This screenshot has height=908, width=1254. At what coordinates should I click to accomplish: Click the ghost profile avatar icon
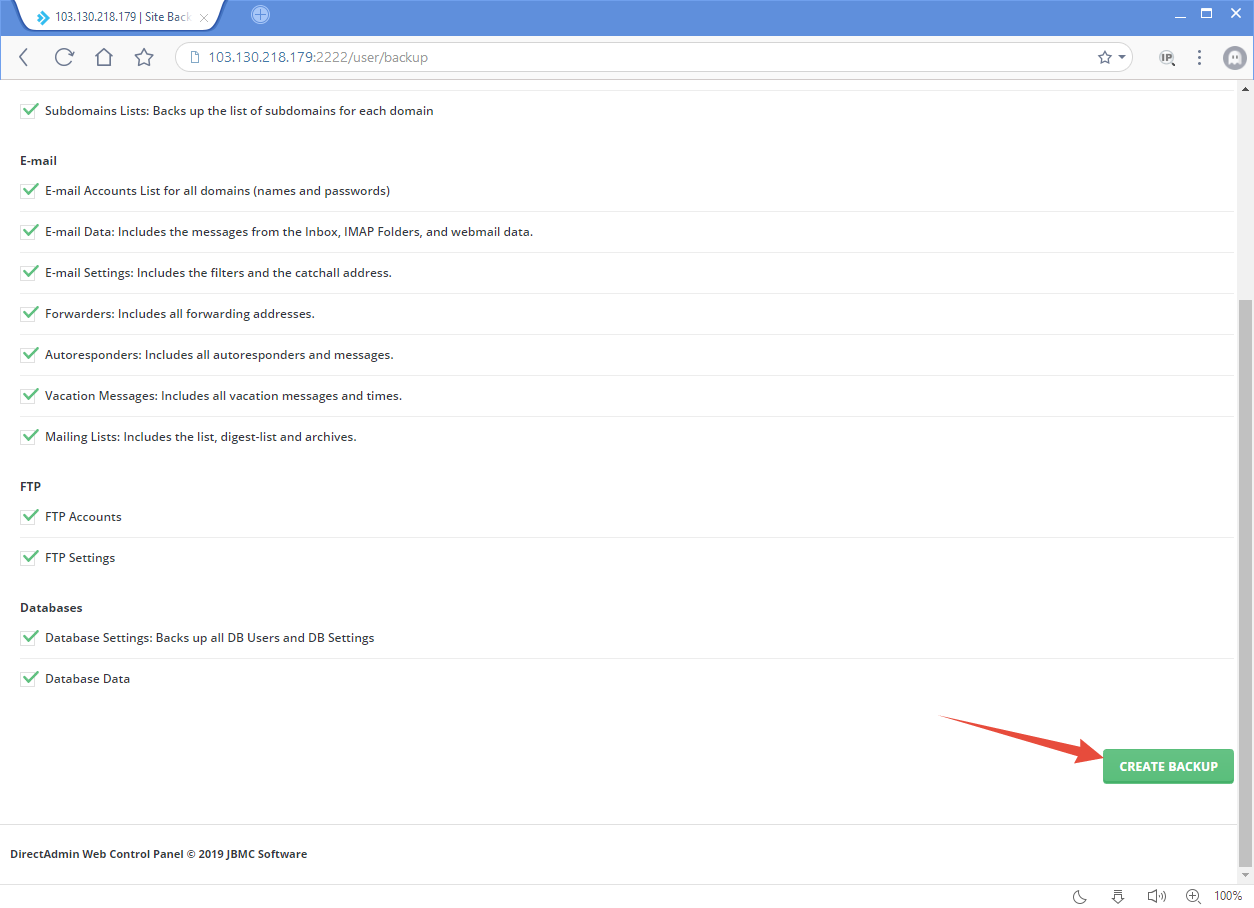pyautogui.click(x=1235, y=57)
